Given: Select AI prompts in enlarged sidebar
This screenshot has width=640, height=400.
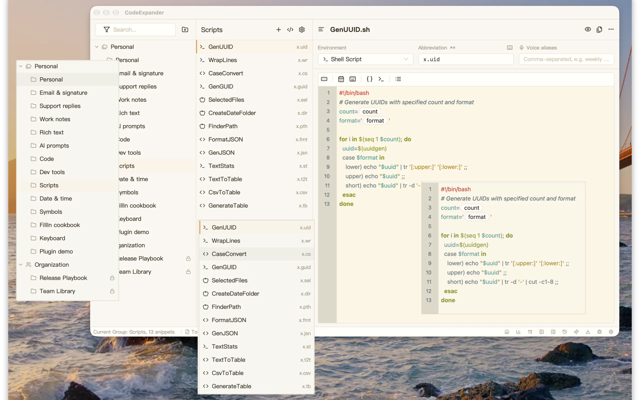Looking at the screenshot, I should pyautogui.click(x=67, y=146).
